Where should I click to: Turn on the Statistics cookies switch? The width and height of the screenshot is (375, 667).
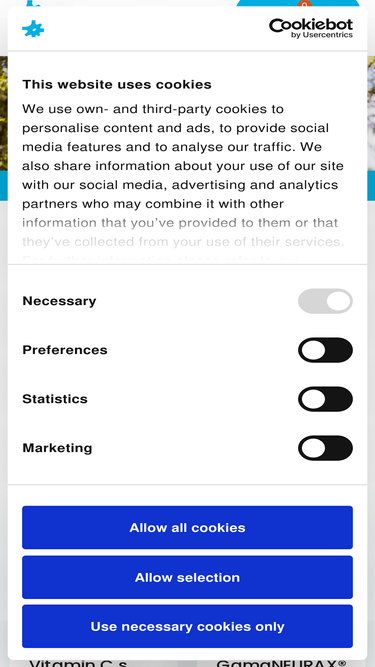325,399
